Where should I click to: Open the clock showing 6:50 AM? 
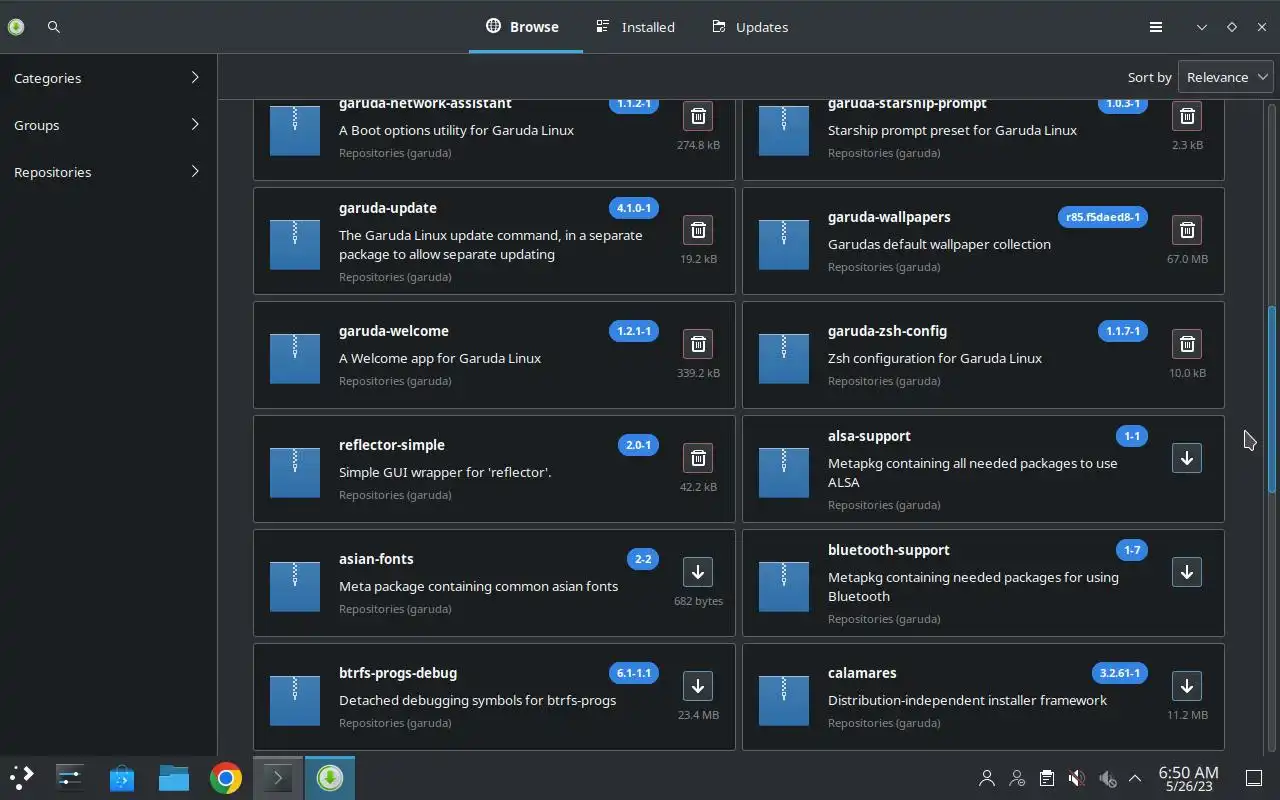tap(1188, 778)
